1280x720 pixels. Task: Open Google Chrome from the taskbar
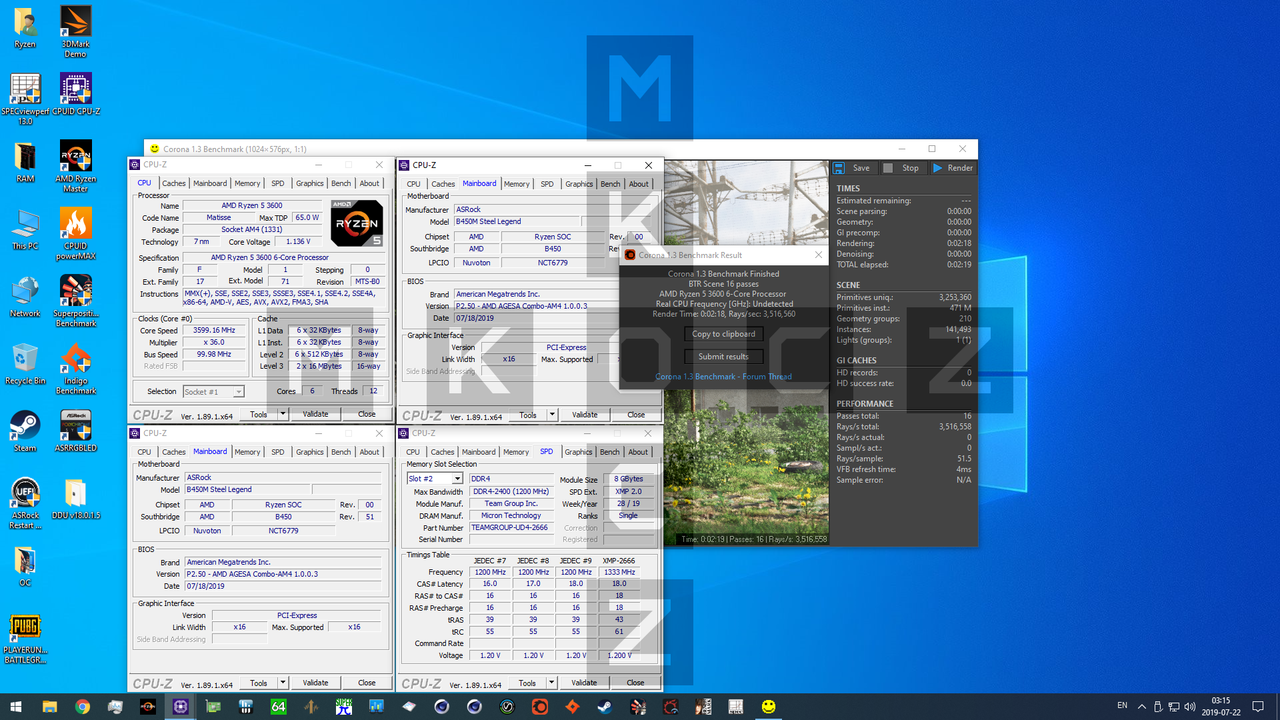coord(83,706)
